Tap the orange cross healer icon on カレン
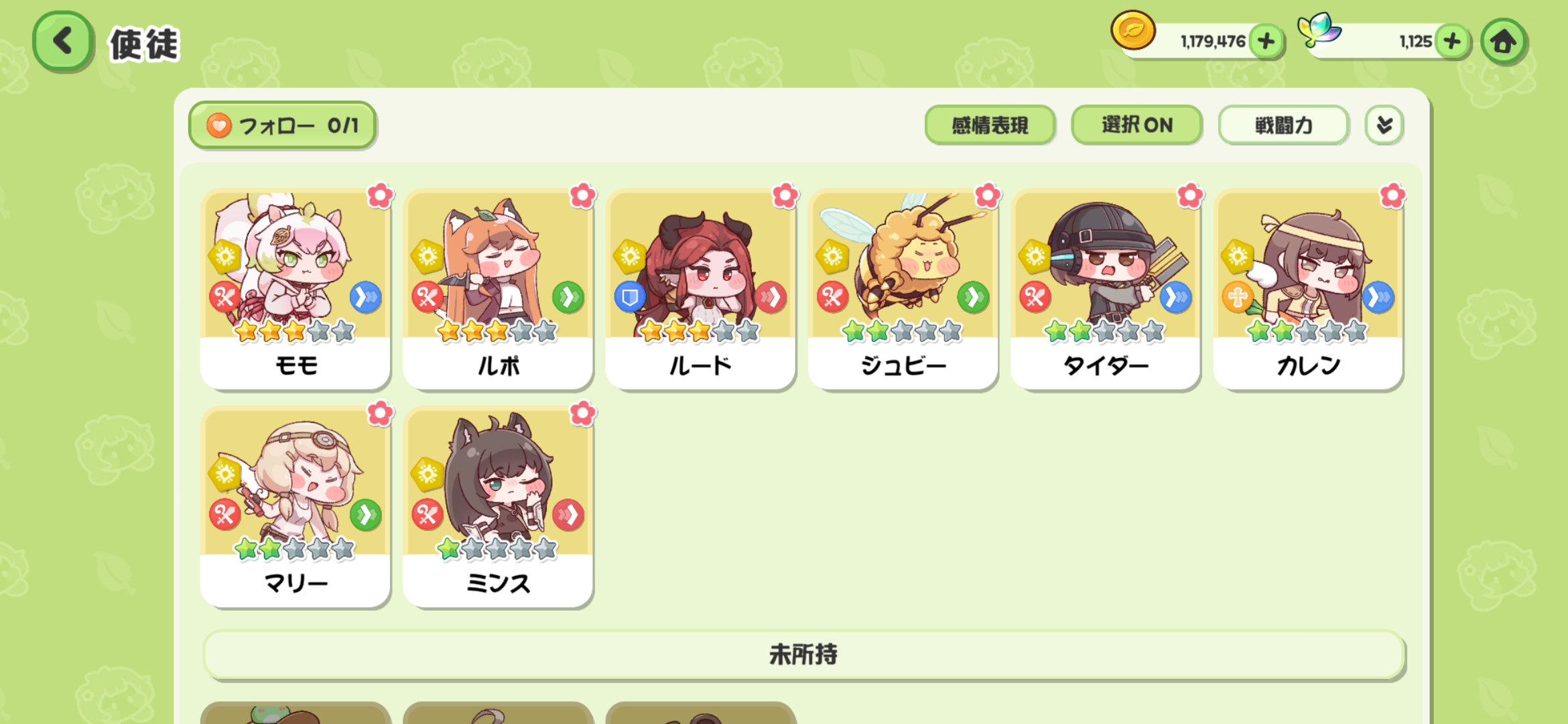Screen dimensions: 1568x724 click(1238, 297)
